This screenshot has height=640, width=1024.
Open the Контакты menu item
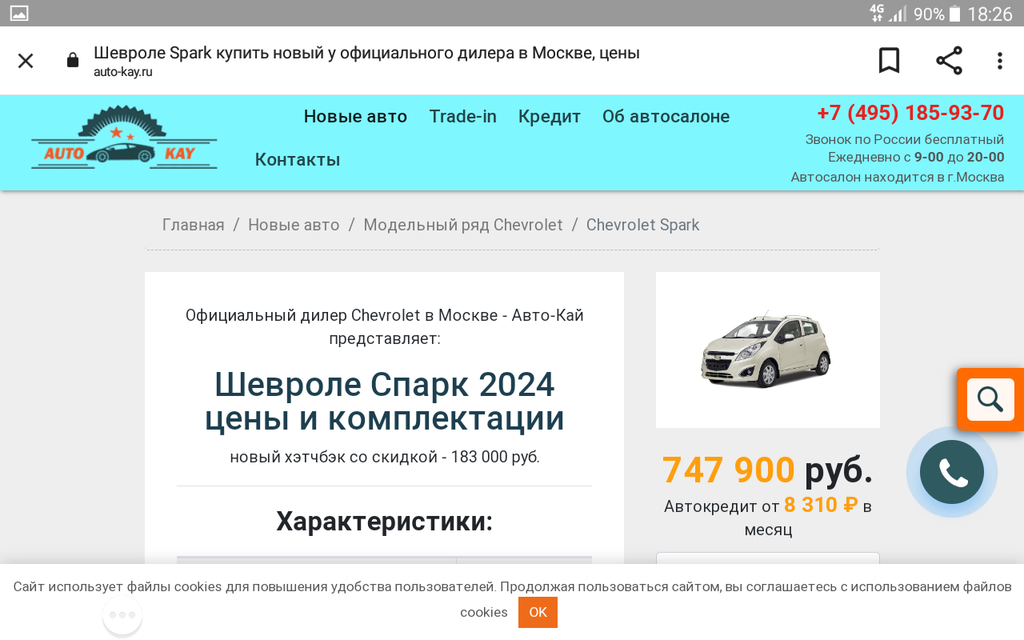297,159
